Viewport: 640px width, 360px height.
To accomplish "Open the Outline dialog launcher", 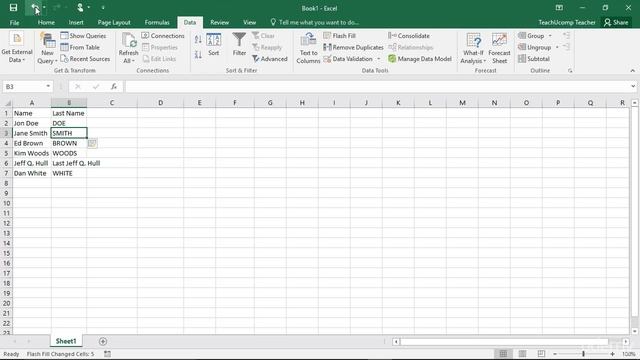I will point(570,71).
